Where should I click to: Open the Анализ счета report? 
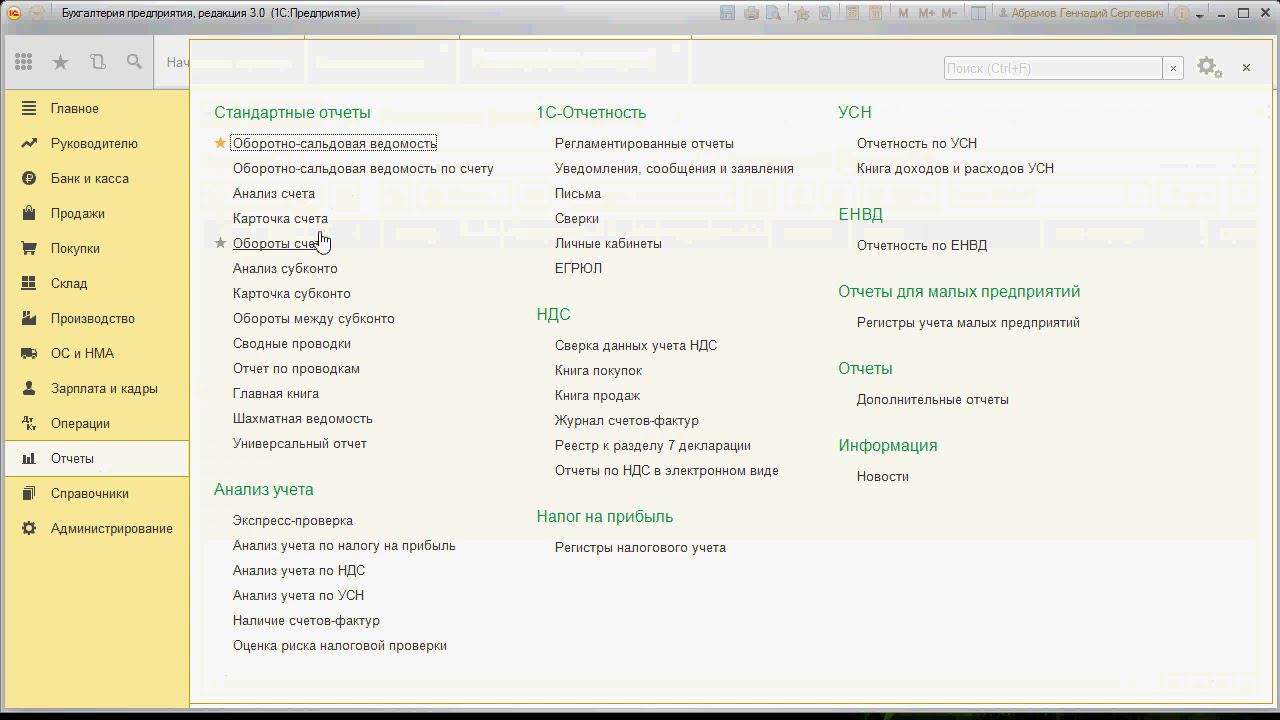click(274, 193)
